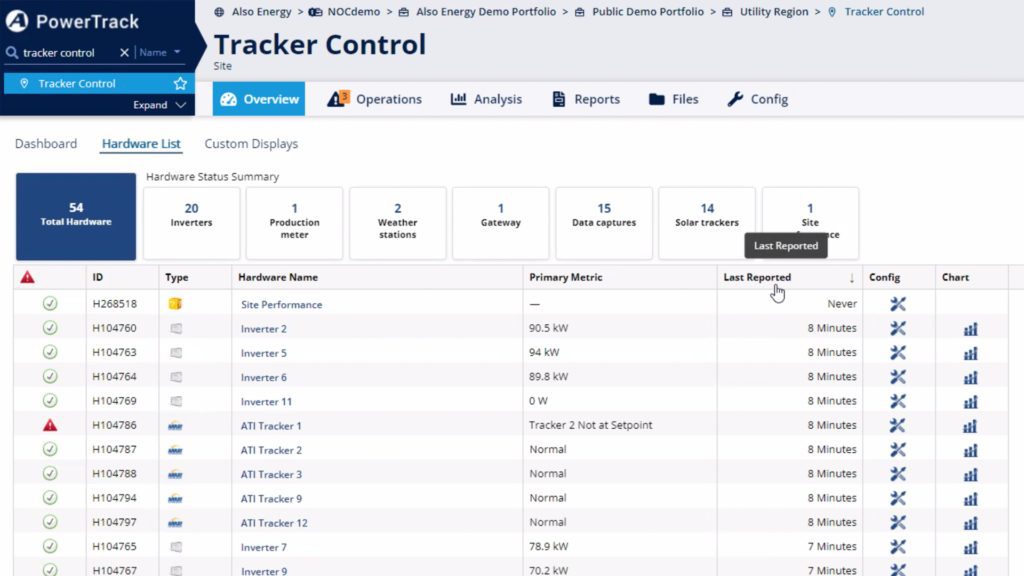Open config wrench for ATI Tracker 3
The width and height of the screenshot is (1024, 576).
[x=898, y=473]
